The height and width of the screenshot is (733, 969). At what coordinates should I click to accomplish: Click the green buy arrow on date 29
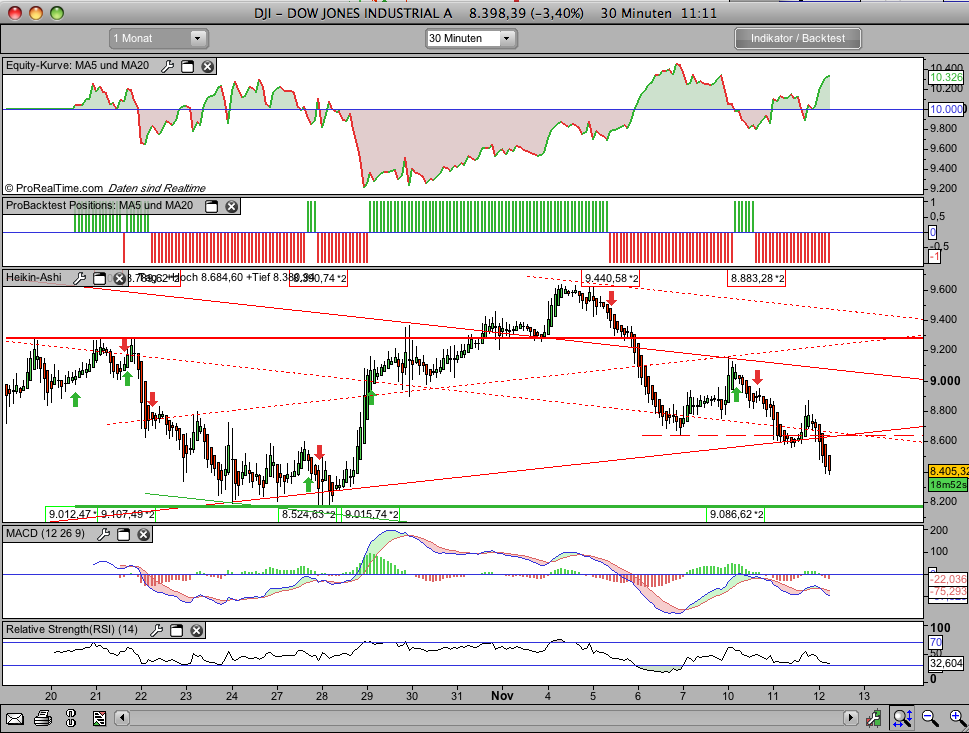click(x=370, y=396)
